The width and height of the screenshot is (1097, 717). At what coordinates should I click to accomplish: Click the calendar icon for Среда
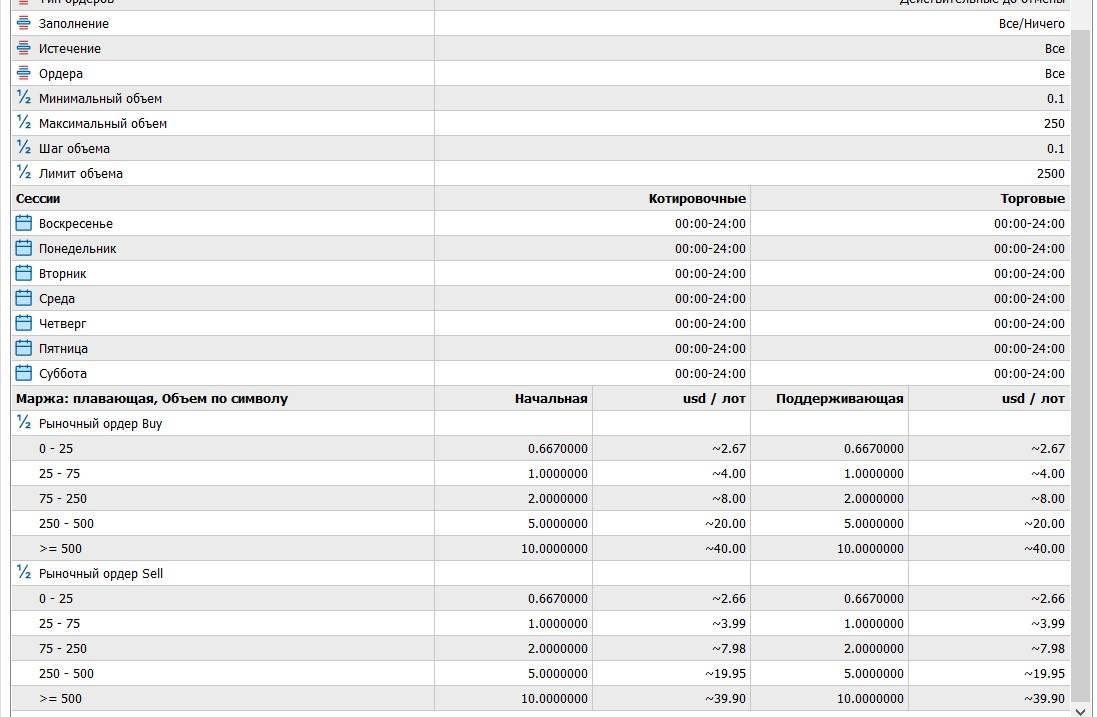24,298
